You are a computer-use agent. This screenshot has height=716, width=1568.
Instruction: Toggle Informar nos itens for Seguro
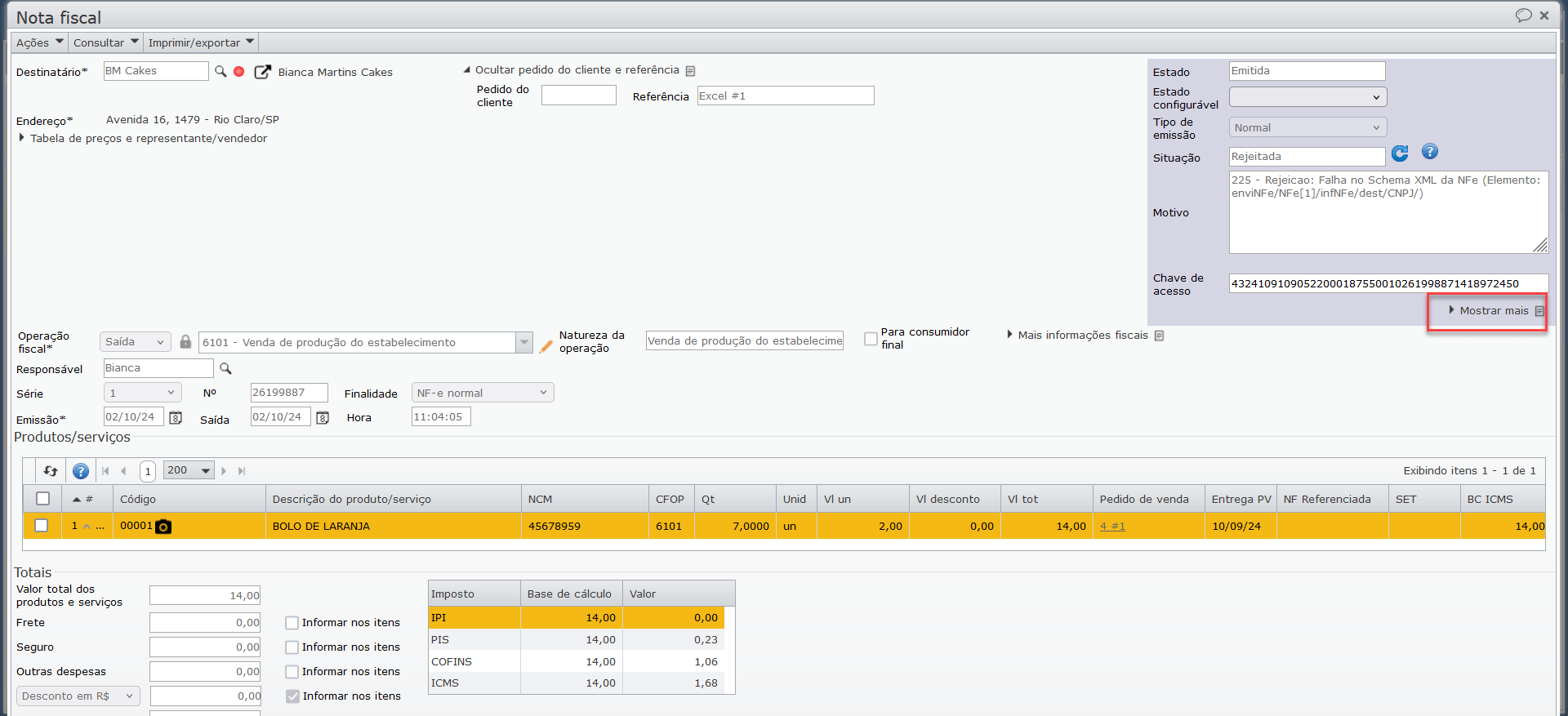[x=292, y=647]
